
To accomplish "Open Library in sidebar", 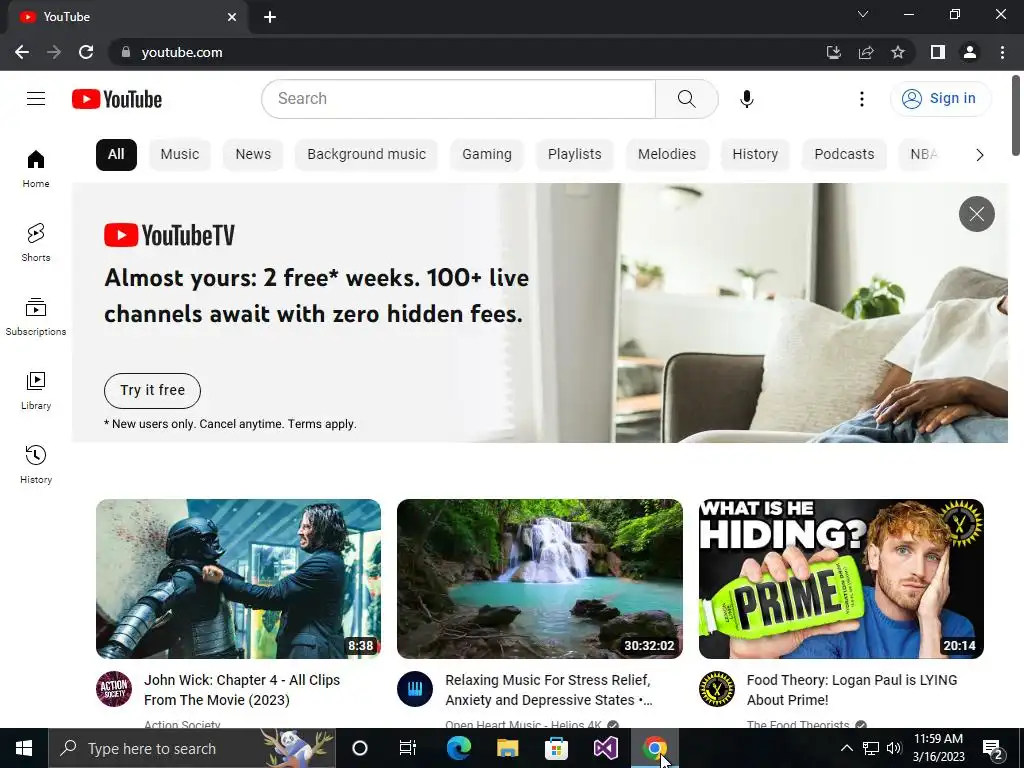I will pyautogui.click(x=36, y=391).
